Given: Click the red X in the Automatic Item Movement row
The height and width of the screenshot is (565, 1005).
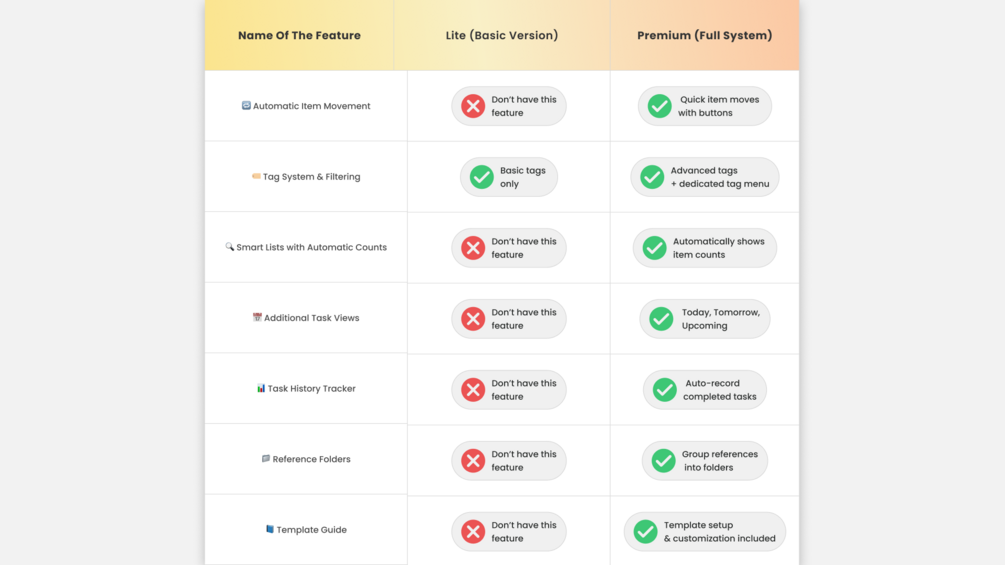Looking at the screenshot, I should pos(473,106).
